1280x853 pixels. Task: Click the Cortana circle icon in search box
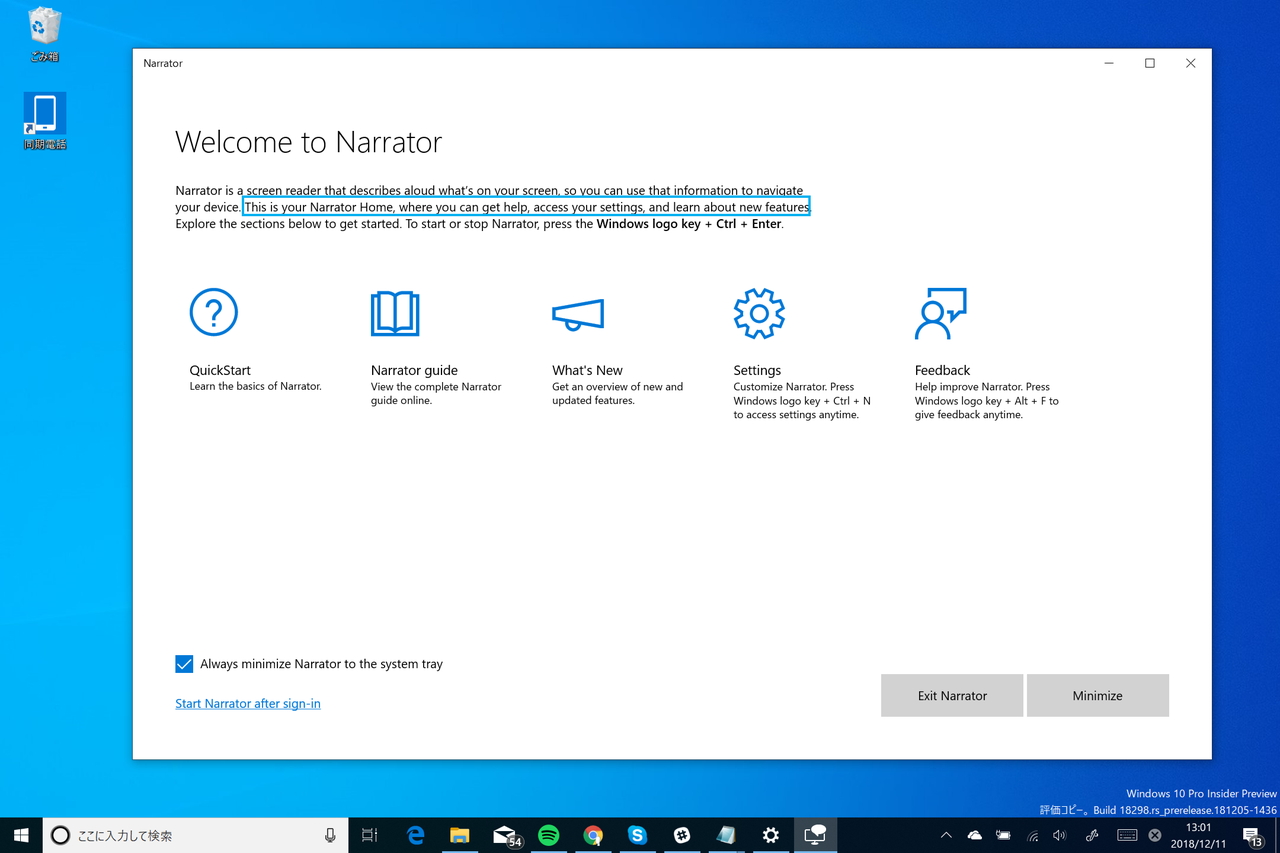point(60,836)
